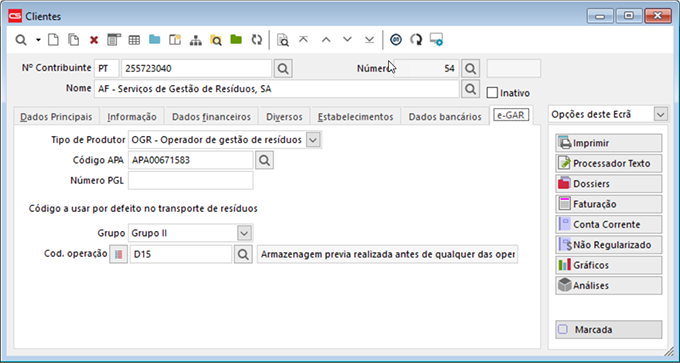Open Conta Corrente

[x=608, y=224]
